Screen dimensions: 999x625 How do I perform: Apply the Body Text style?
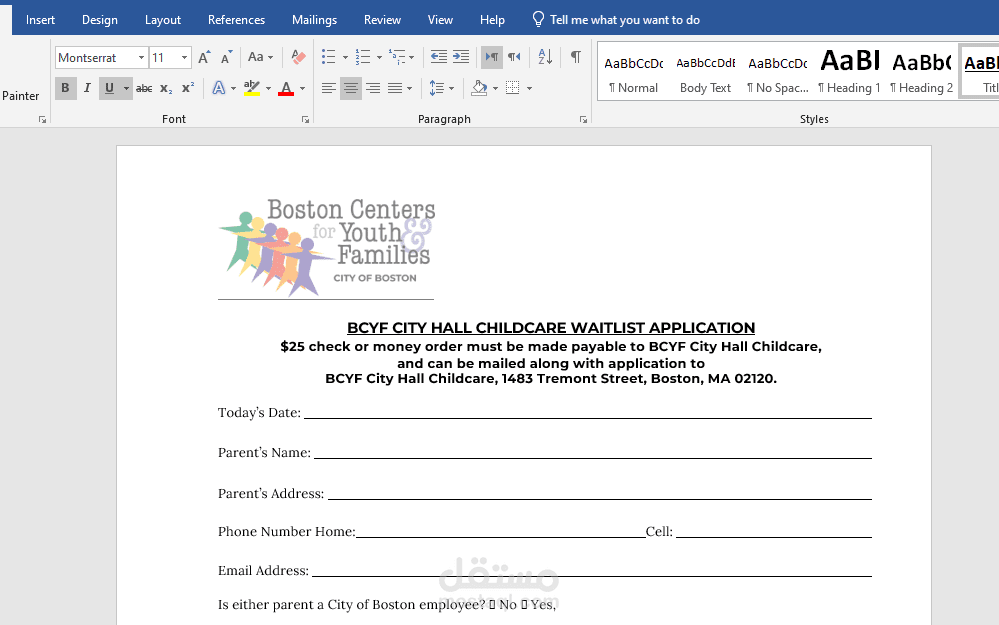(x=705, y=73)
